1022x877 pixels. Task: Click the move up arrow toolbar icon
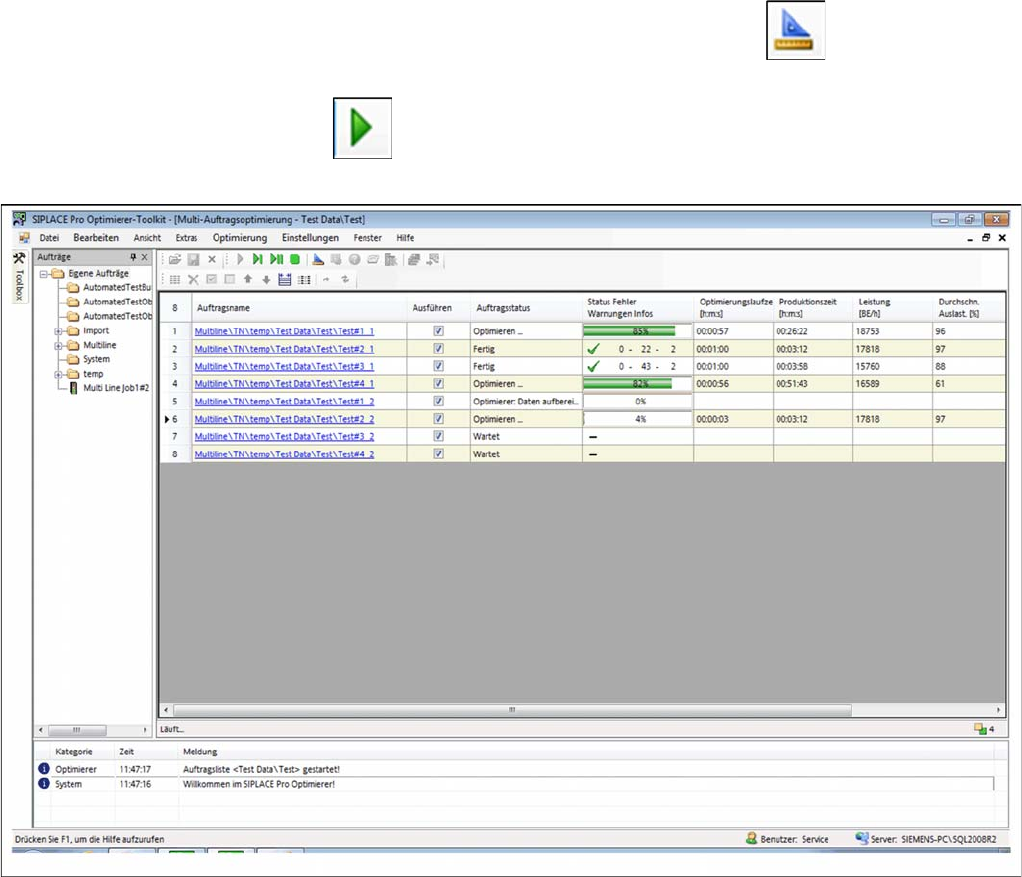[x=248, y=280]
